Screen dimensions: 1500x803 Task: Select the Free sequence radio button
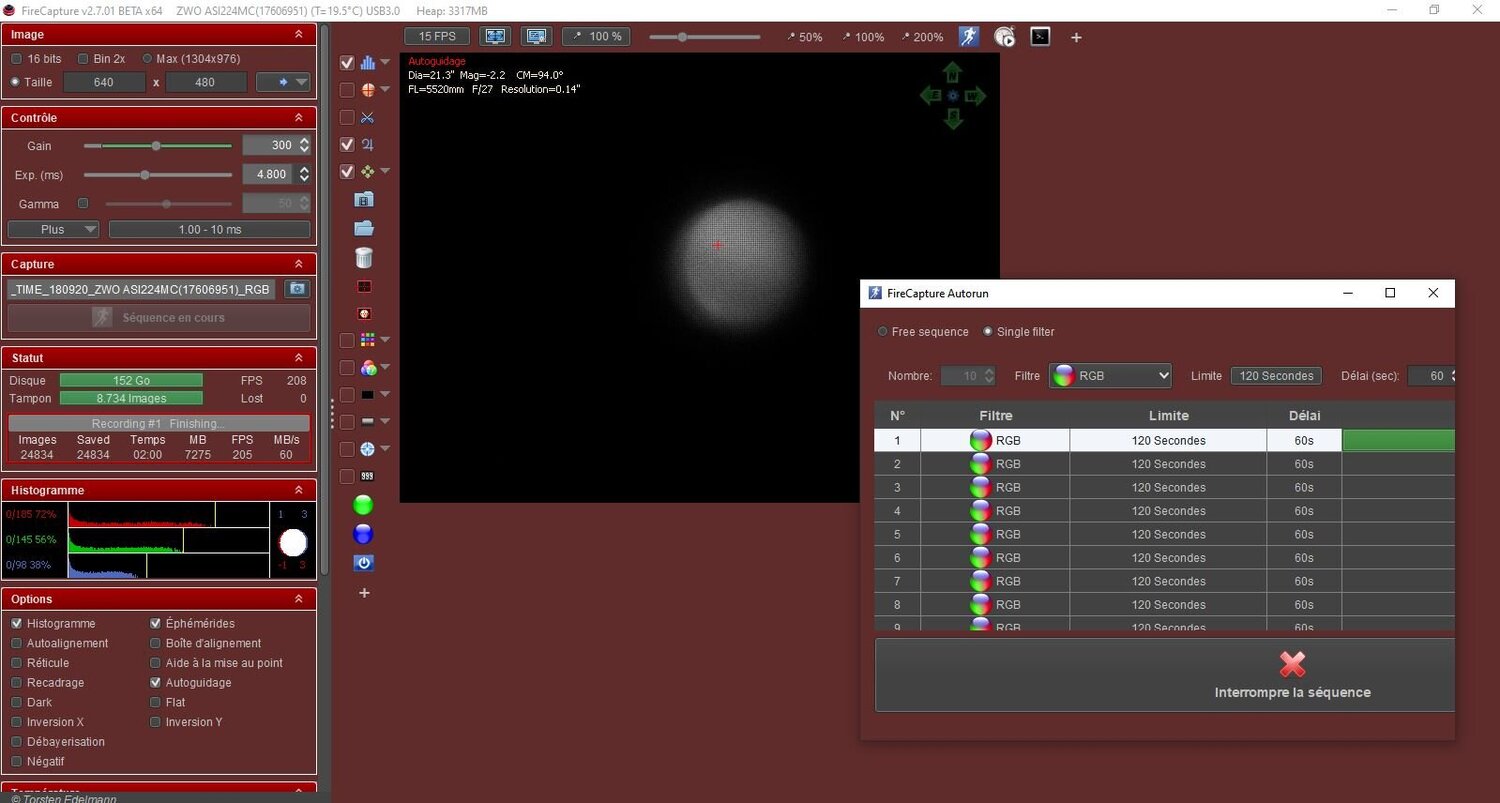click(x=881, y=331)
